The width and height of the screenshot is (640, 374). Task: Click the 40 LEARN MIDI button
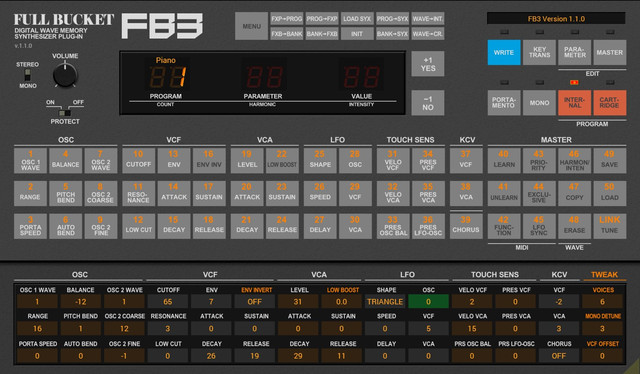tap(504, 160)
